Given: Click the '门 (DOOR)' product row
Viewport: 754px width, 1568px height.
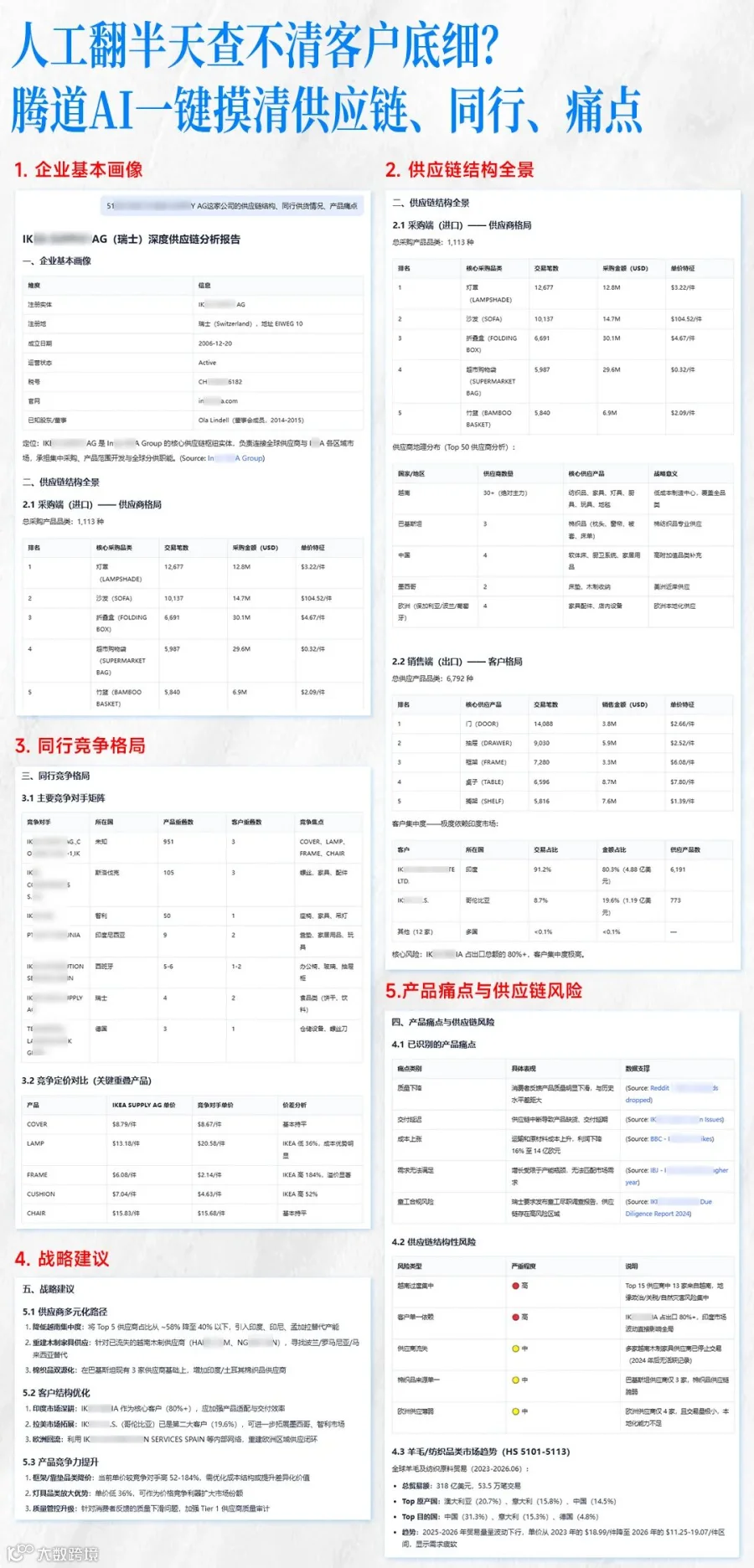Looking at the screenshot, I should (562, 724).
